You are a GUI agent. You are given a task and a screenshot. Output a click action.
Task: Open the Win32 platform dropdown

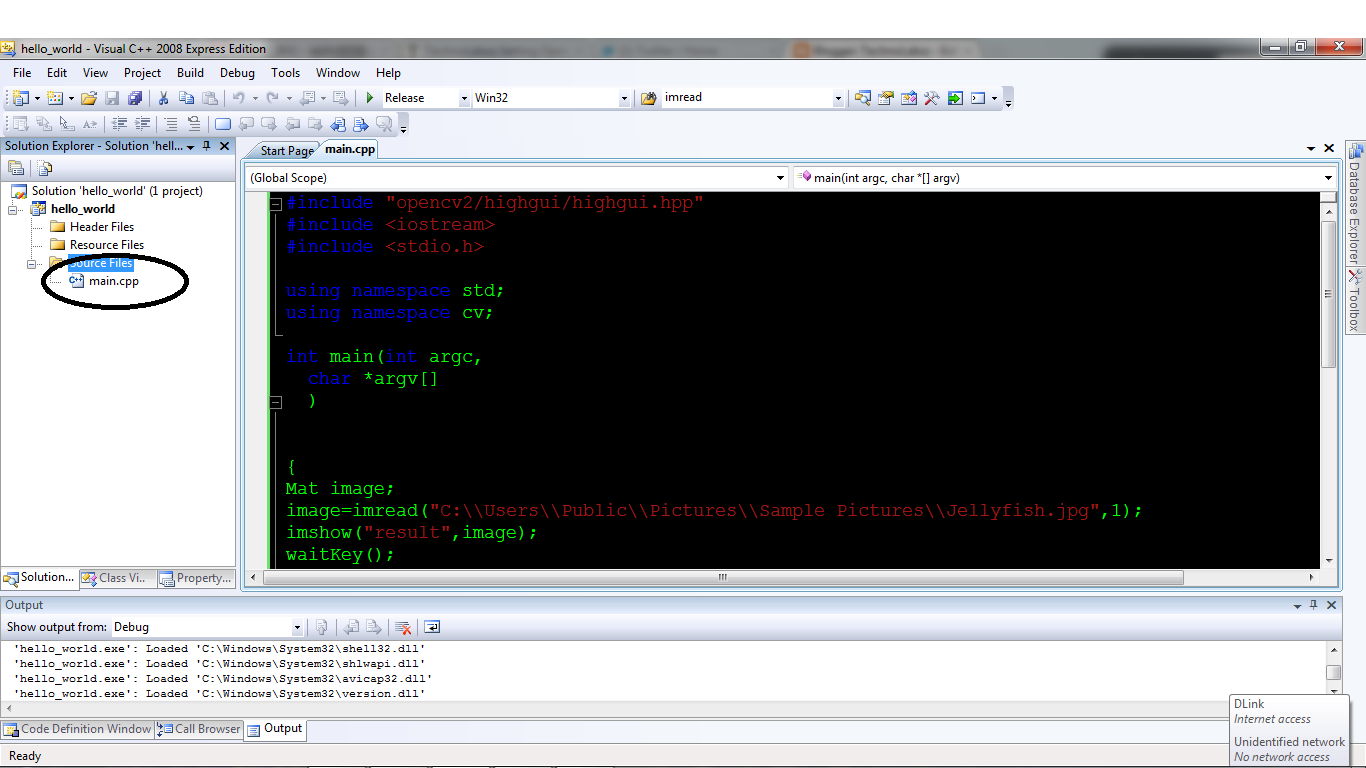(622, 98)
